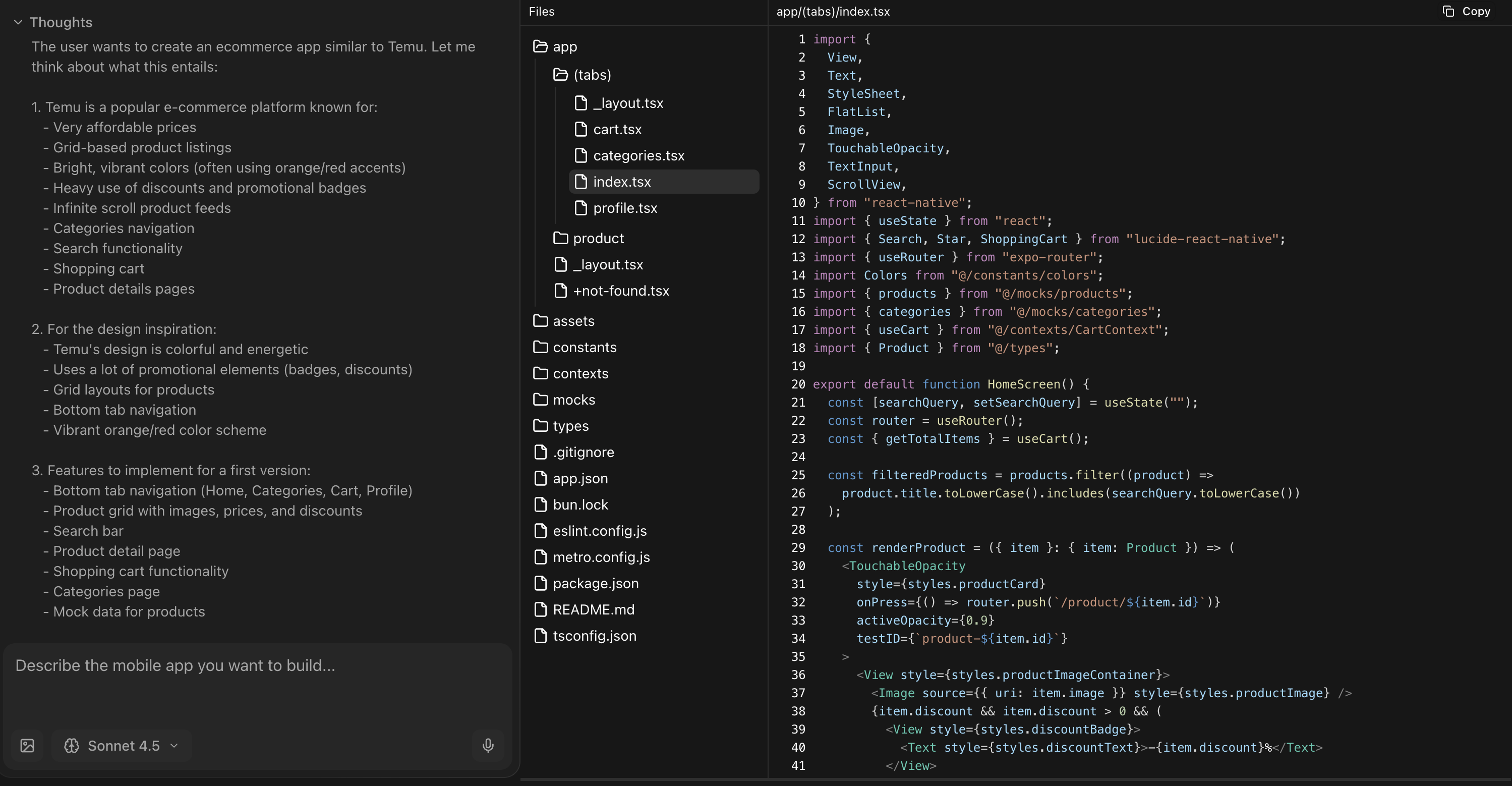Click the microphone voice input icon
The width and height of the screenshot is (1512, 786).
[x=488, y=746]
